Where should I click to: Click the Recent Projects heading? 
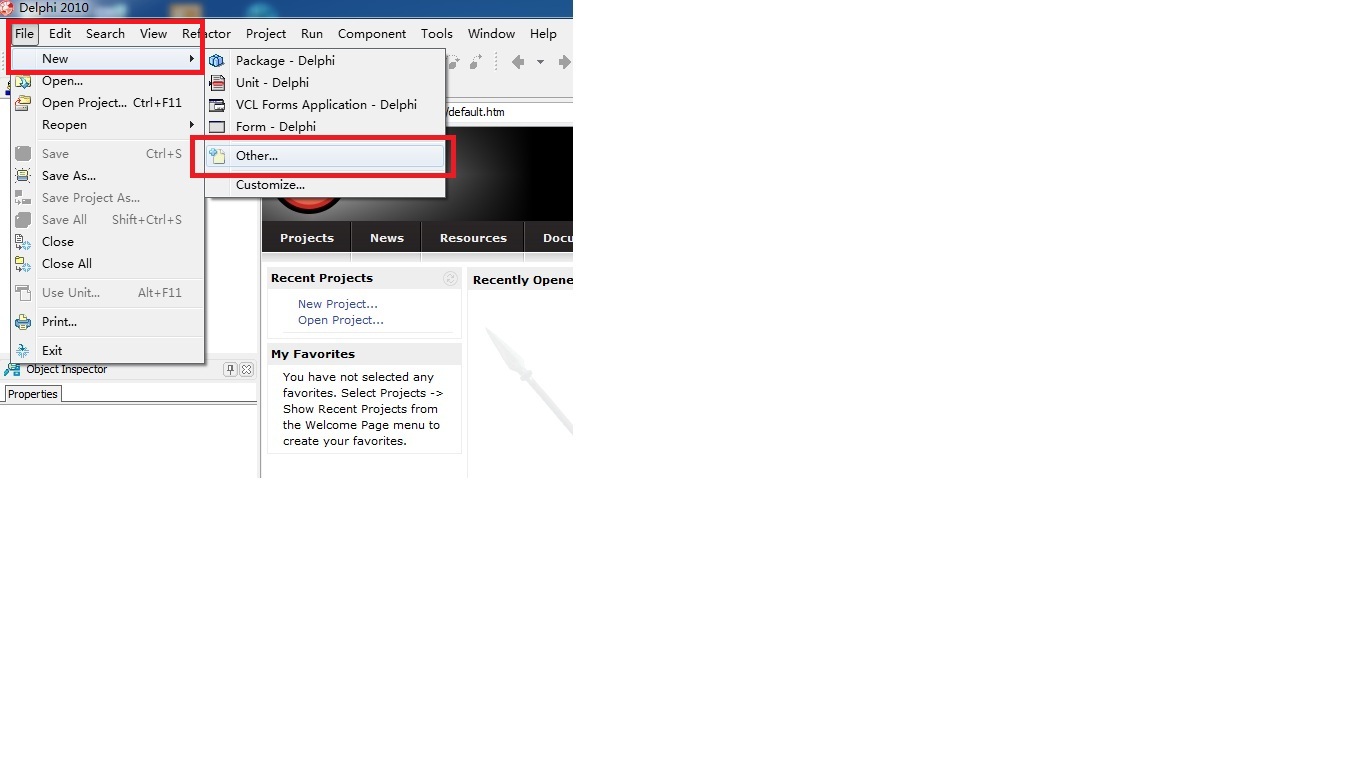coord(322,278)
